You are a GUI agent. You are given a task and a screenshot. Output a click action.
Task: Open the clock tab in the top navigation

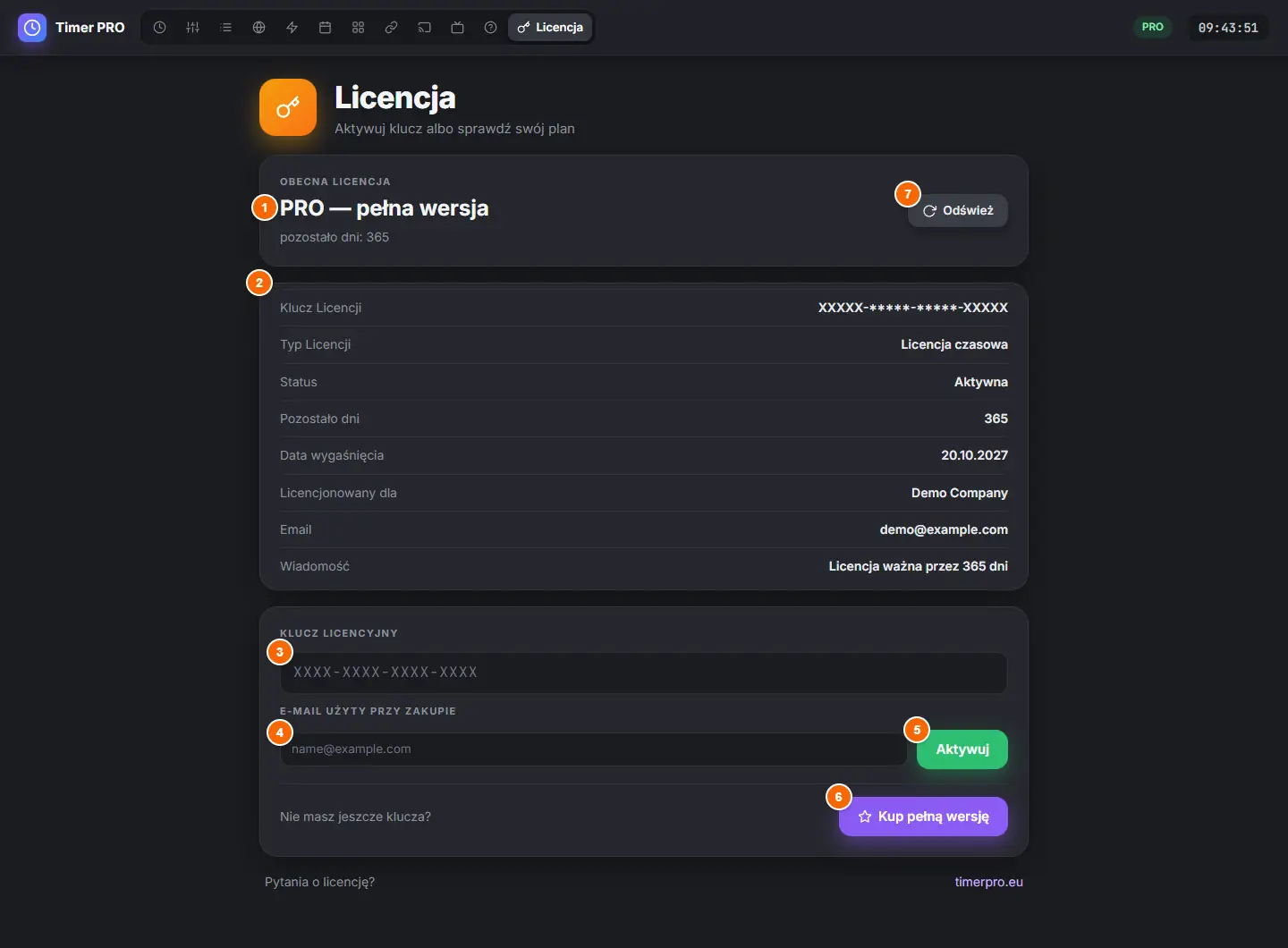click(x=159, y=28)
